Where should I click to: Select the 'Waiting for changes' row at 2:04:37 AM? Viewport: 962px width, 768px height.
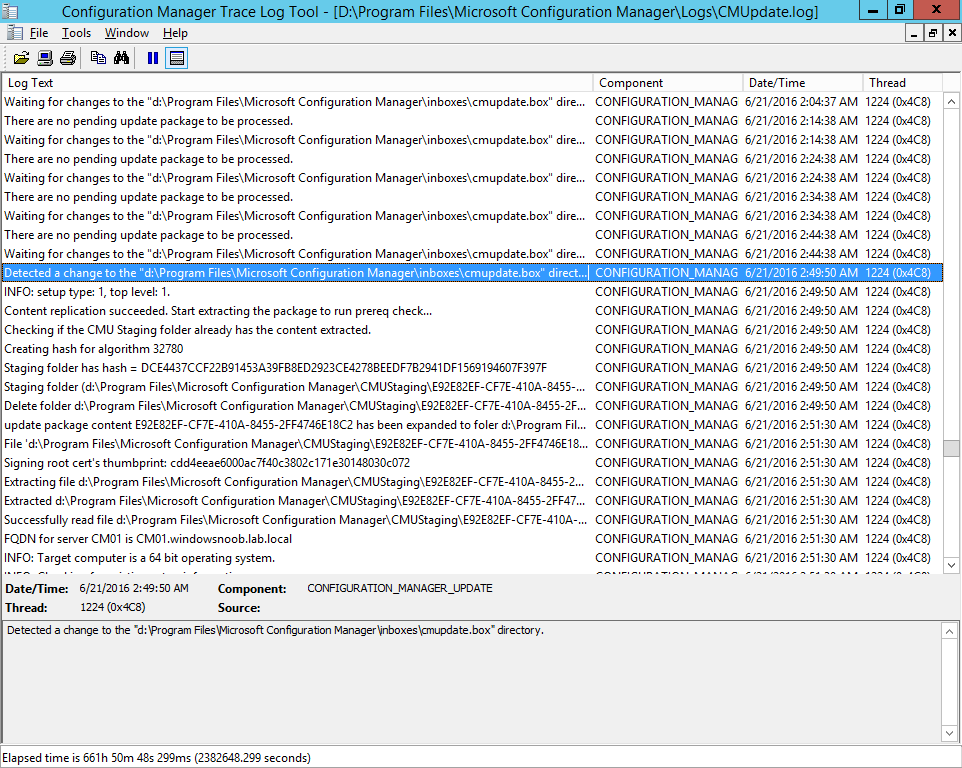[x=472, y=102]
